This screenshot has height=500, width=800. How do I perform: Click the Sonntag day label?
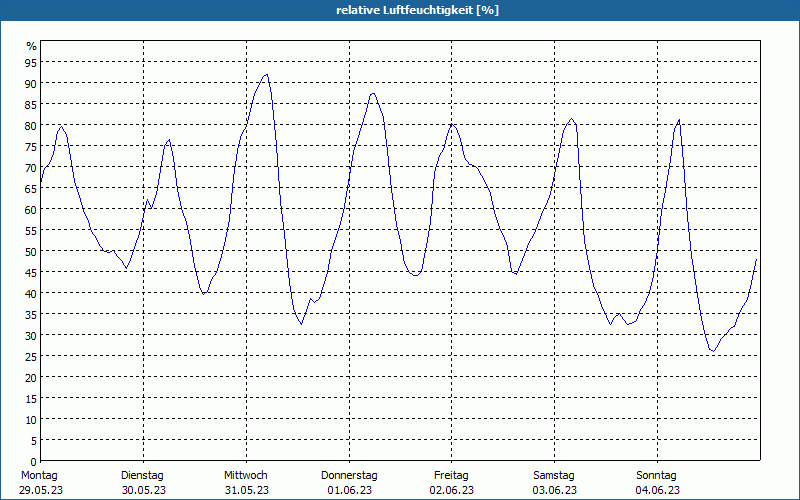pos(656,475)
